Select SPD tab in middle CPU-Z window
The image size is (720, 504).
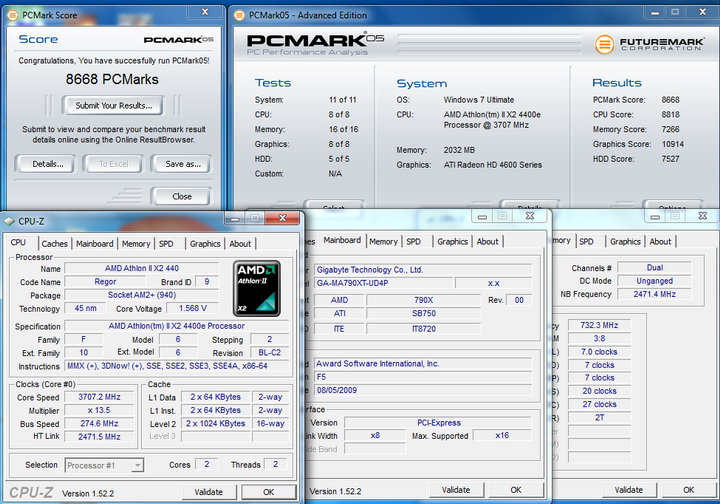point(413,241)
